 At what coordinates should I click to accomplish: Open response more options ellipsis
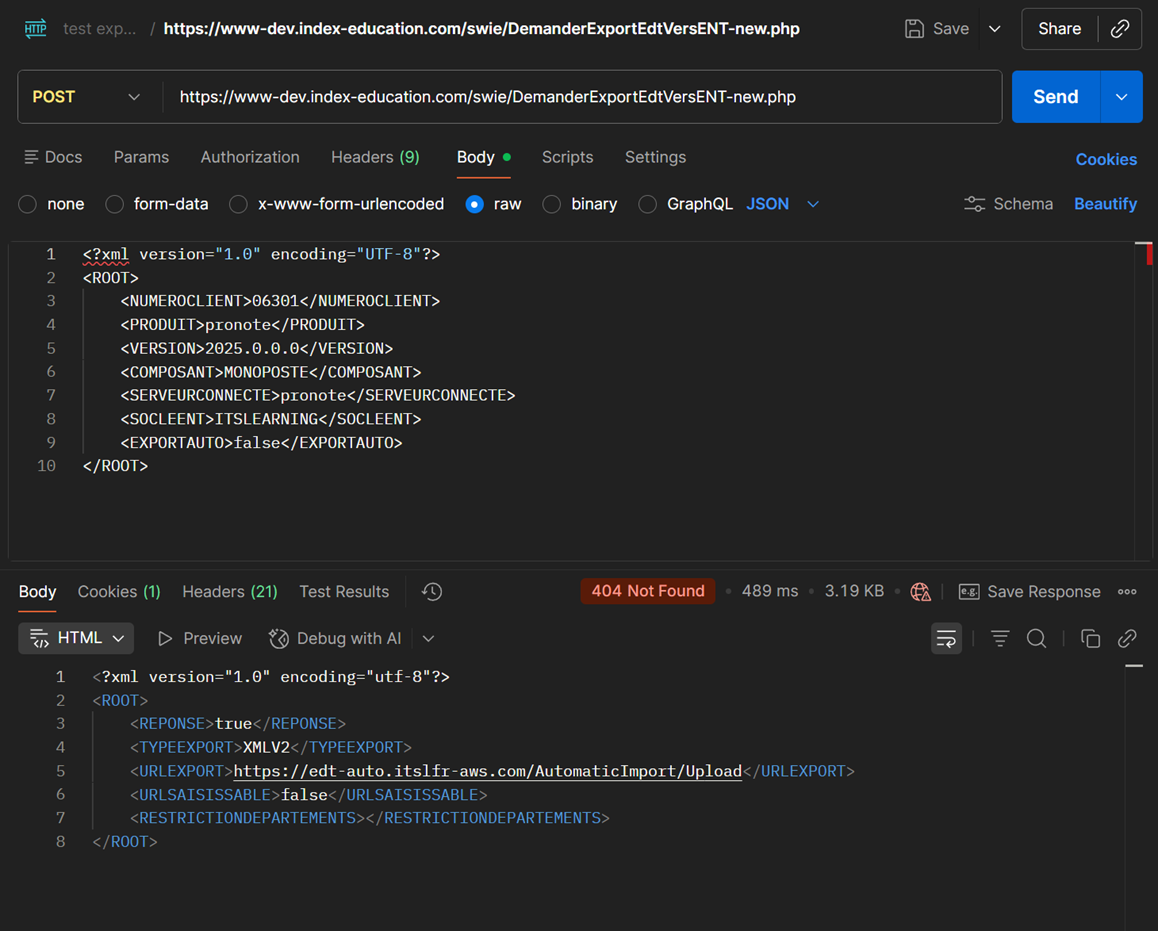coord(1127,591)
